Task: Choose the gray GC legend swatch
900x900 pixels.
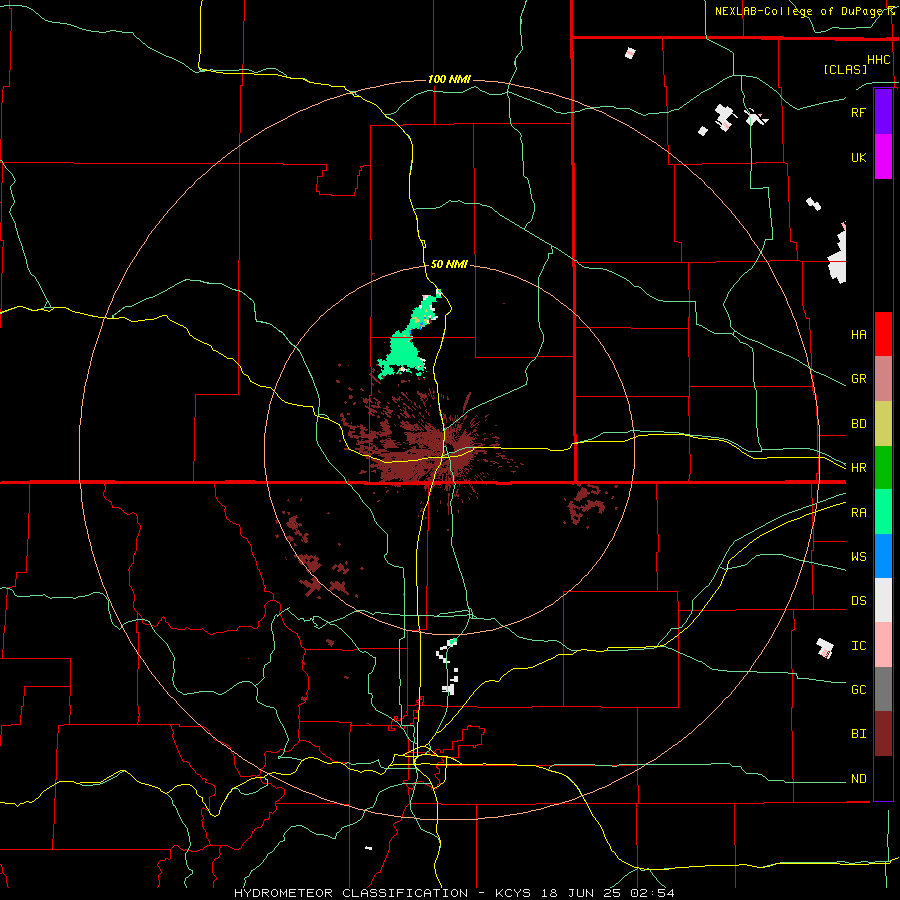Action: 883,689
